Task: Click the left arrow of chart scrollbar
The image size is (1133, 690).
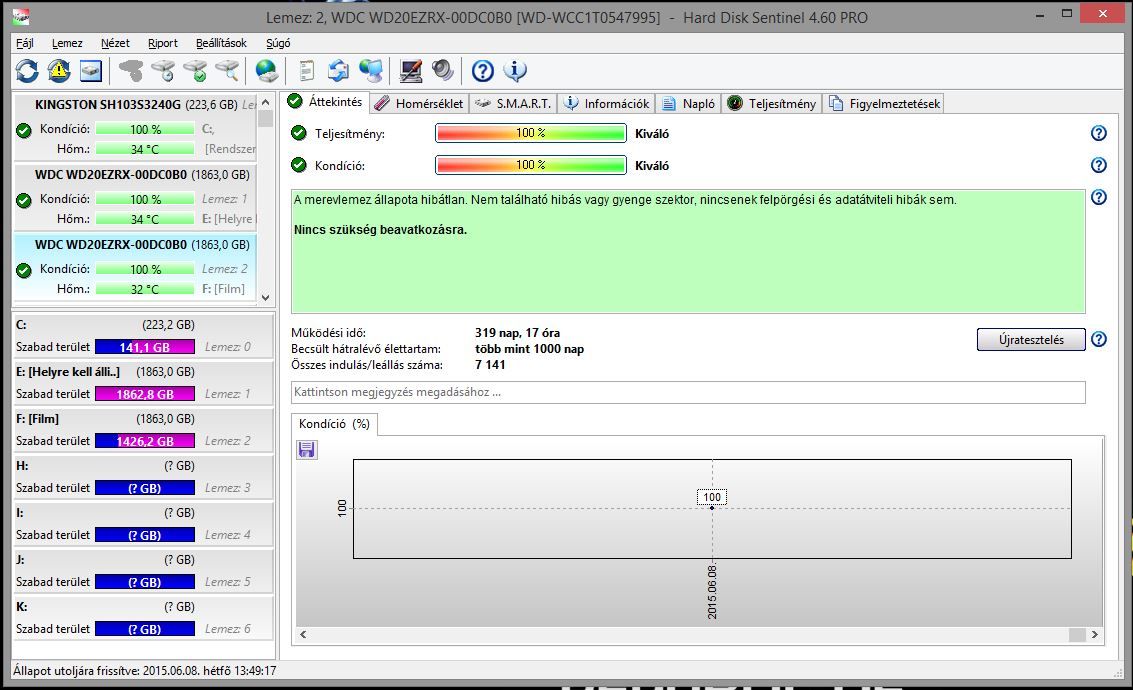Action: 303,634
